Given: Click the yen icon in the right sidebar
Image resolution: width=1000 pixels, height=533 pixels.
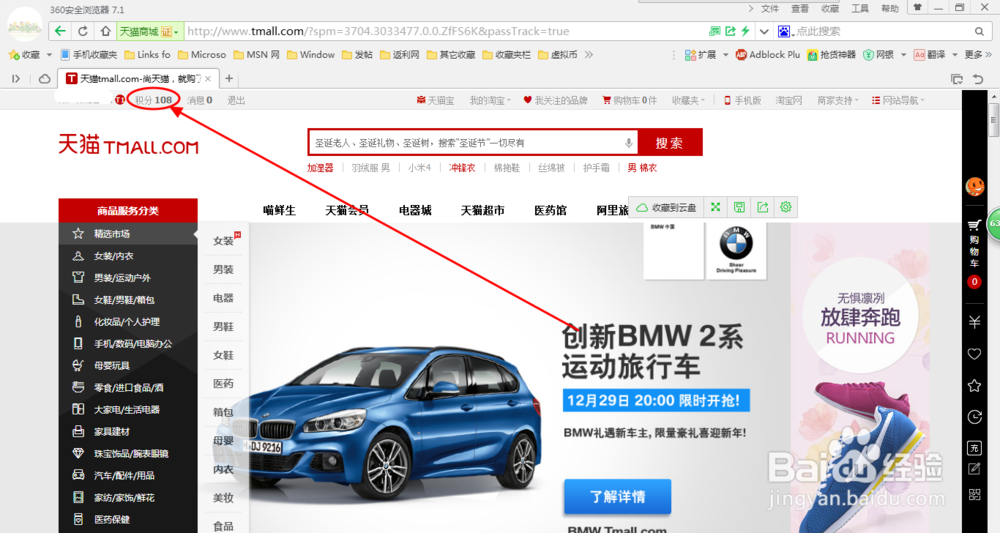Looking at the screenshot, I should pyautogui.click(x=974, y=322).
